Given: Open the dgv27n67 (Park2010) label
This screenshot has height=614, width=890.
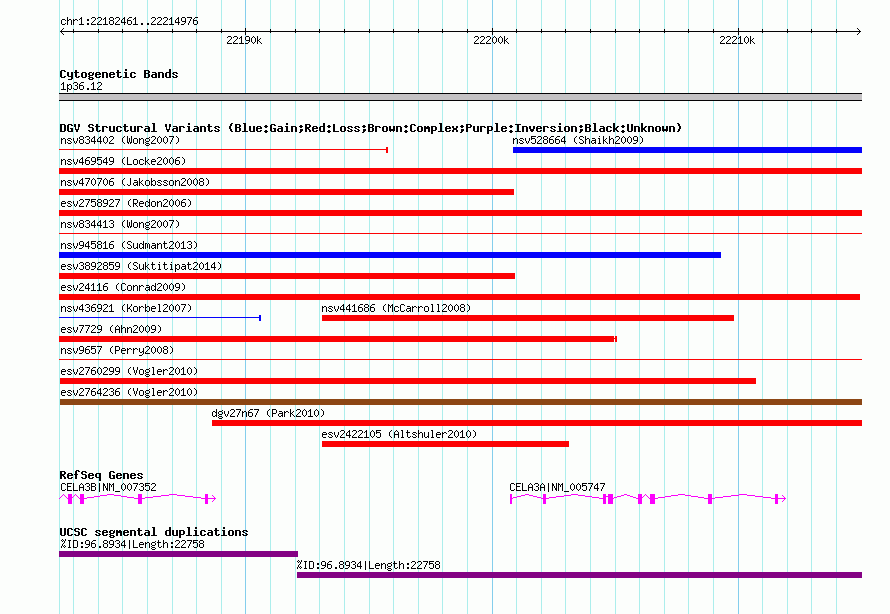Looking at the screenshot, I should 268,413.
